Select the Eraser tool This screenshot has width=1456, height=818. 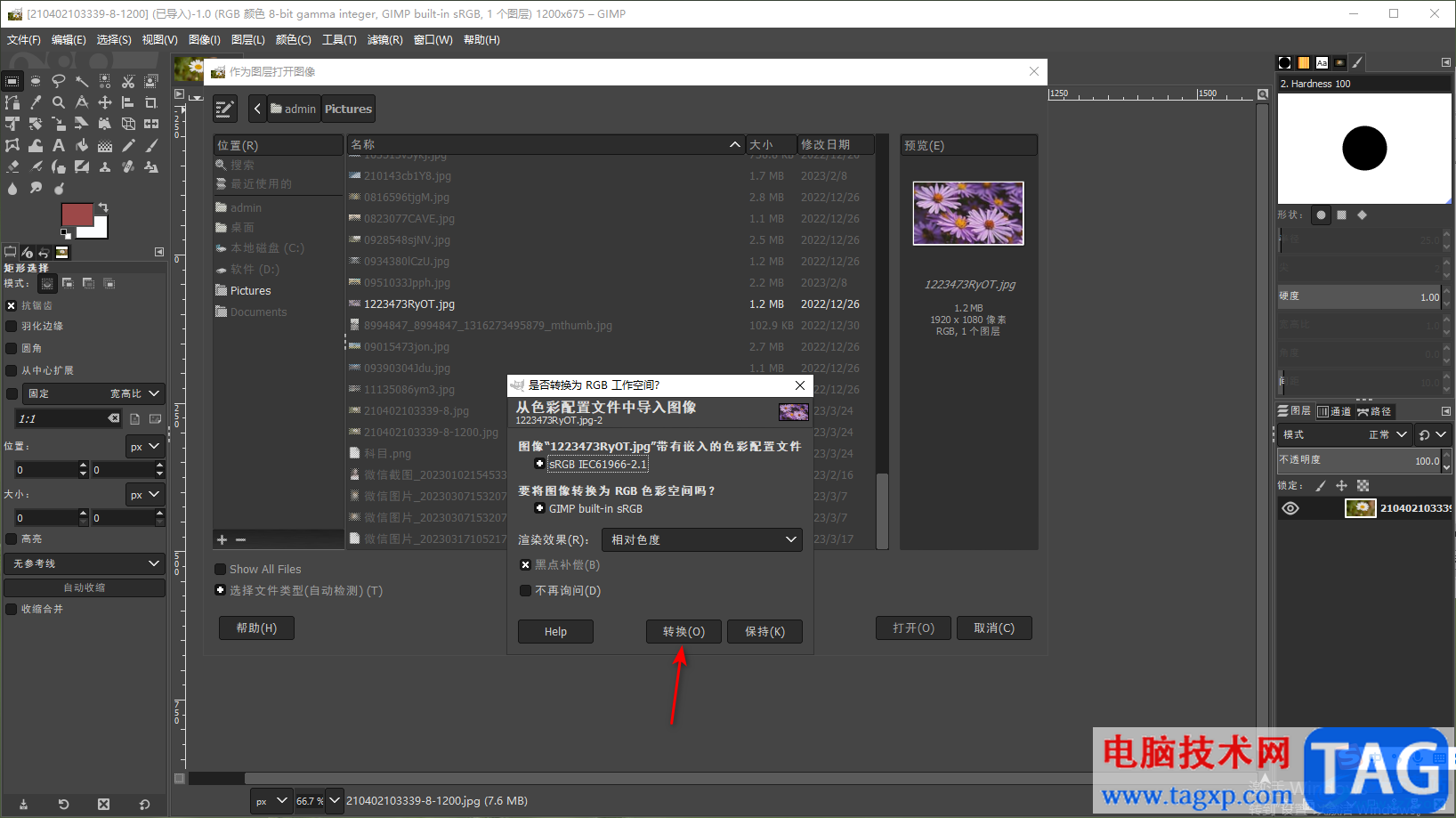pos(12,166)
